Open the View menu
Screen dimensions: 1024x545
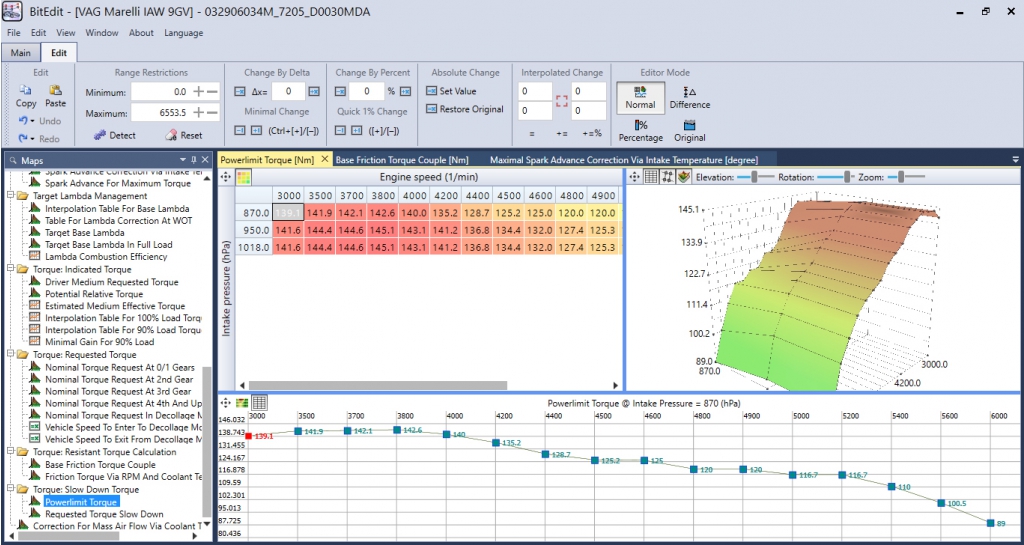pos(65,33)
